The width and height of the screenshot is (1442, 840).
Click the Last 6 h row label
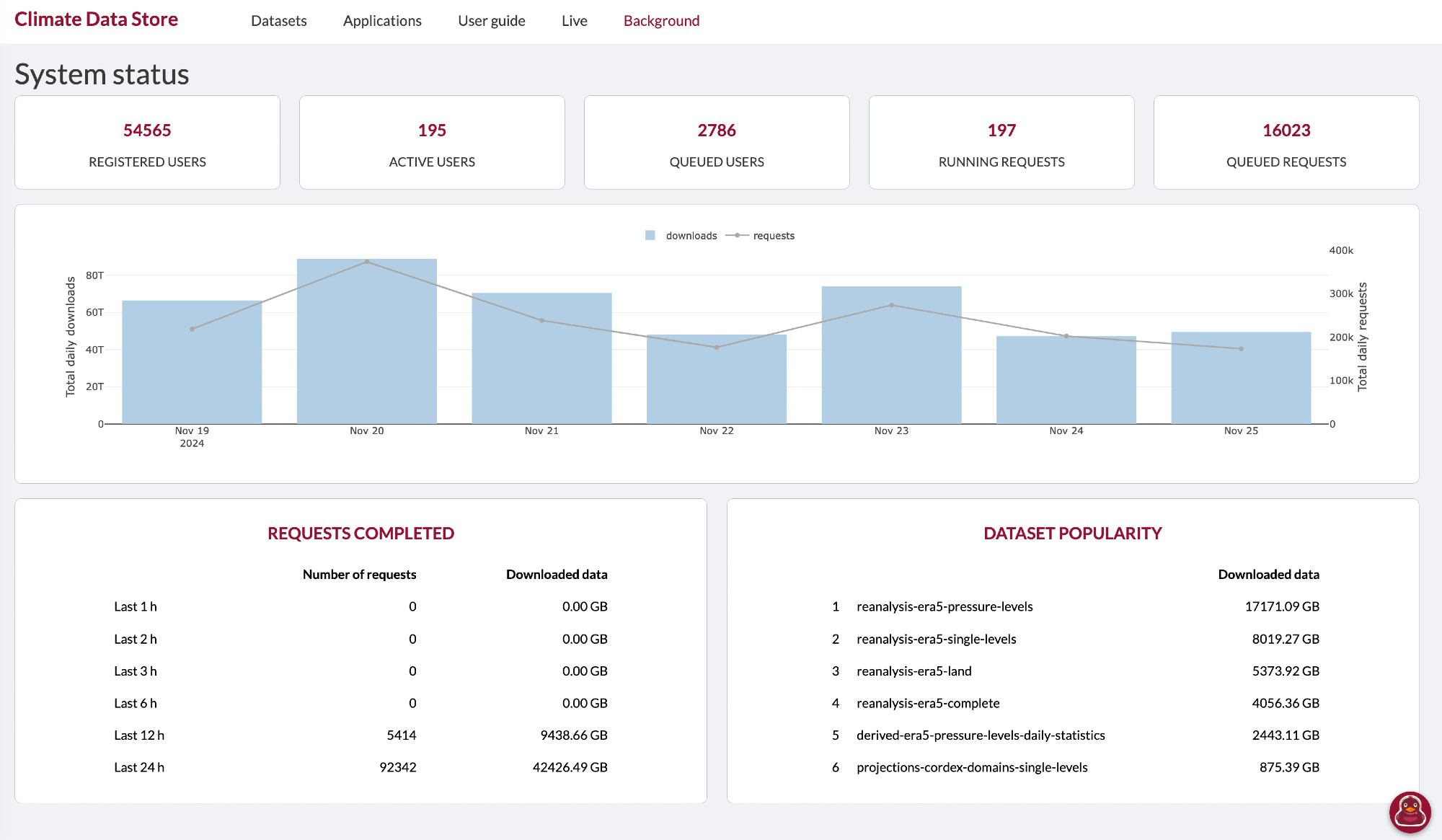[x=136, y=703]
